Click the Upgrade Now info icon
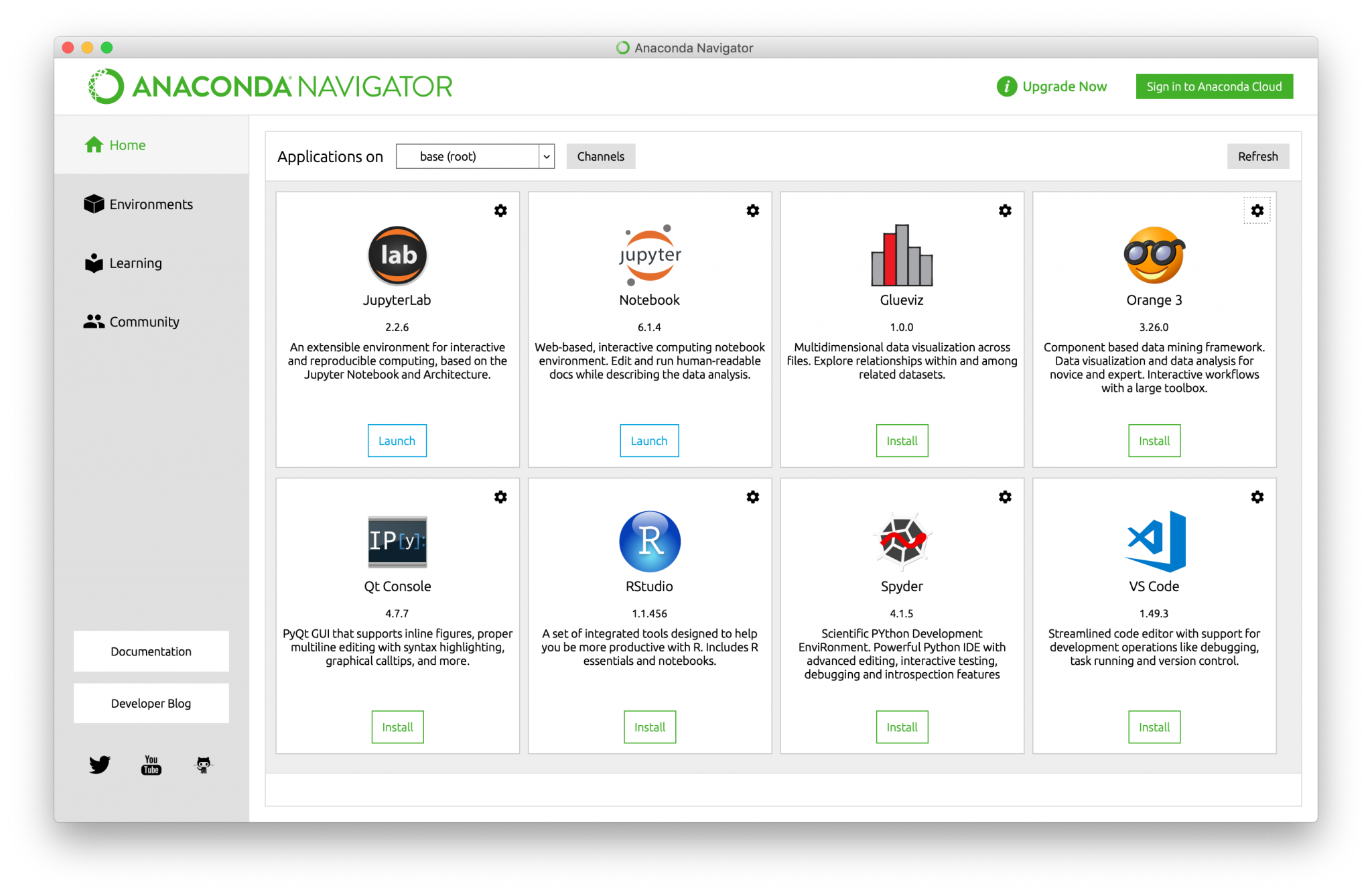1372x894 pixels. pos(1006,86)
